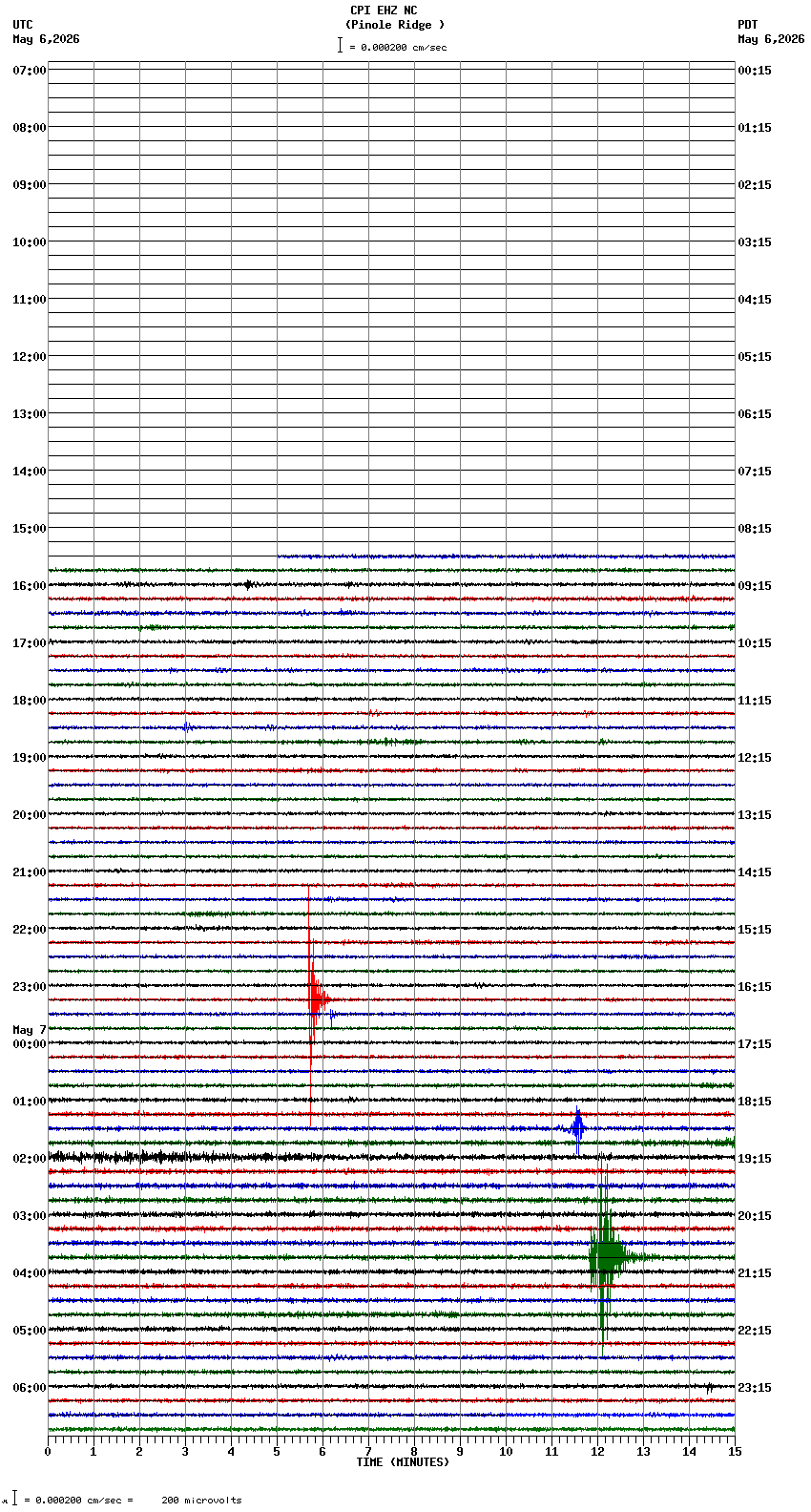
Task: Click the '15:00' UTC time label
Action: tap(30, 529)
